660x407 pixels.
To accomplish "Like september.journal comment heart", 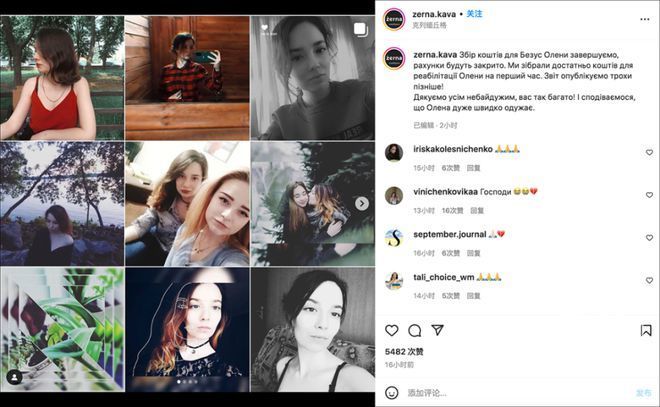I will (x=649, y=238).
